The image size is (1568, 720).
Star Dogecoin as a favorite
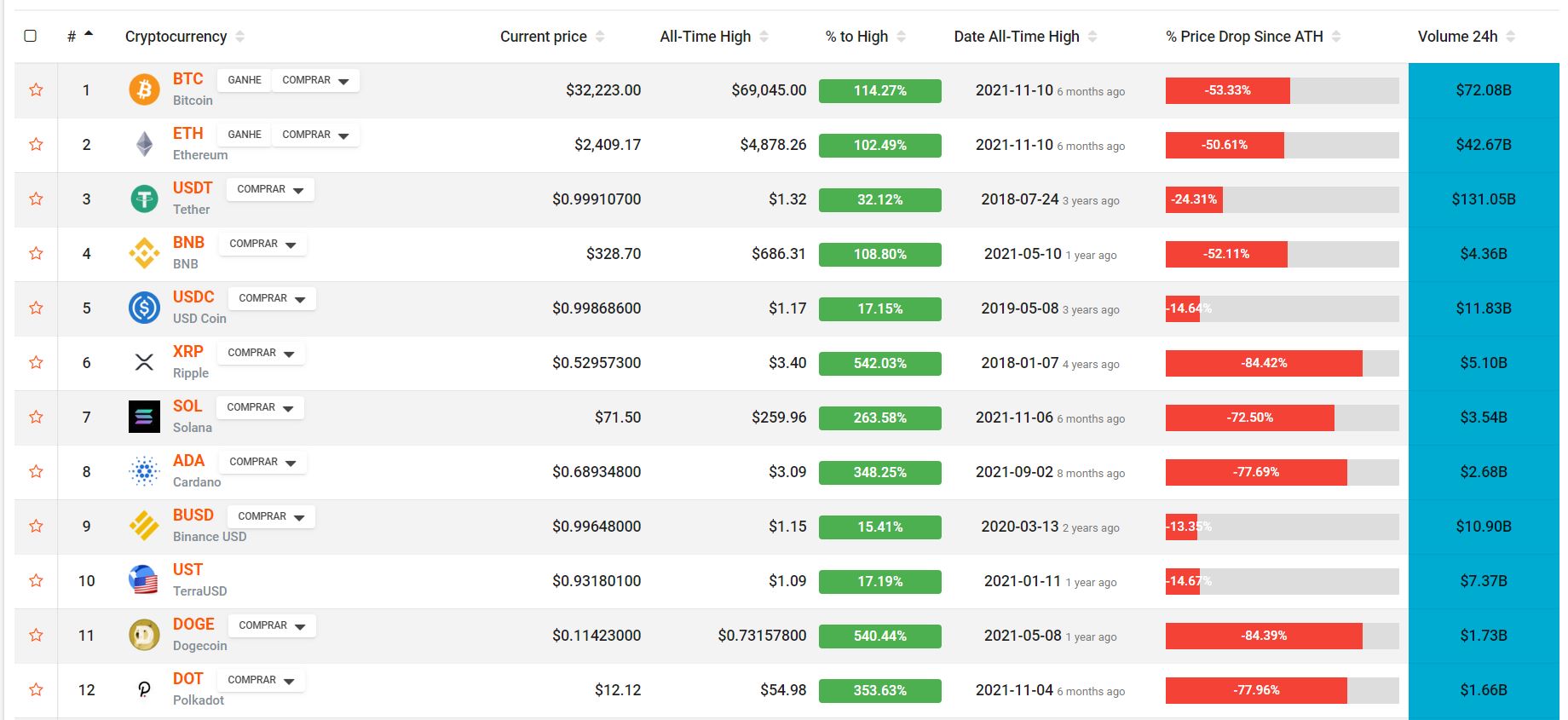pos(36,635)
